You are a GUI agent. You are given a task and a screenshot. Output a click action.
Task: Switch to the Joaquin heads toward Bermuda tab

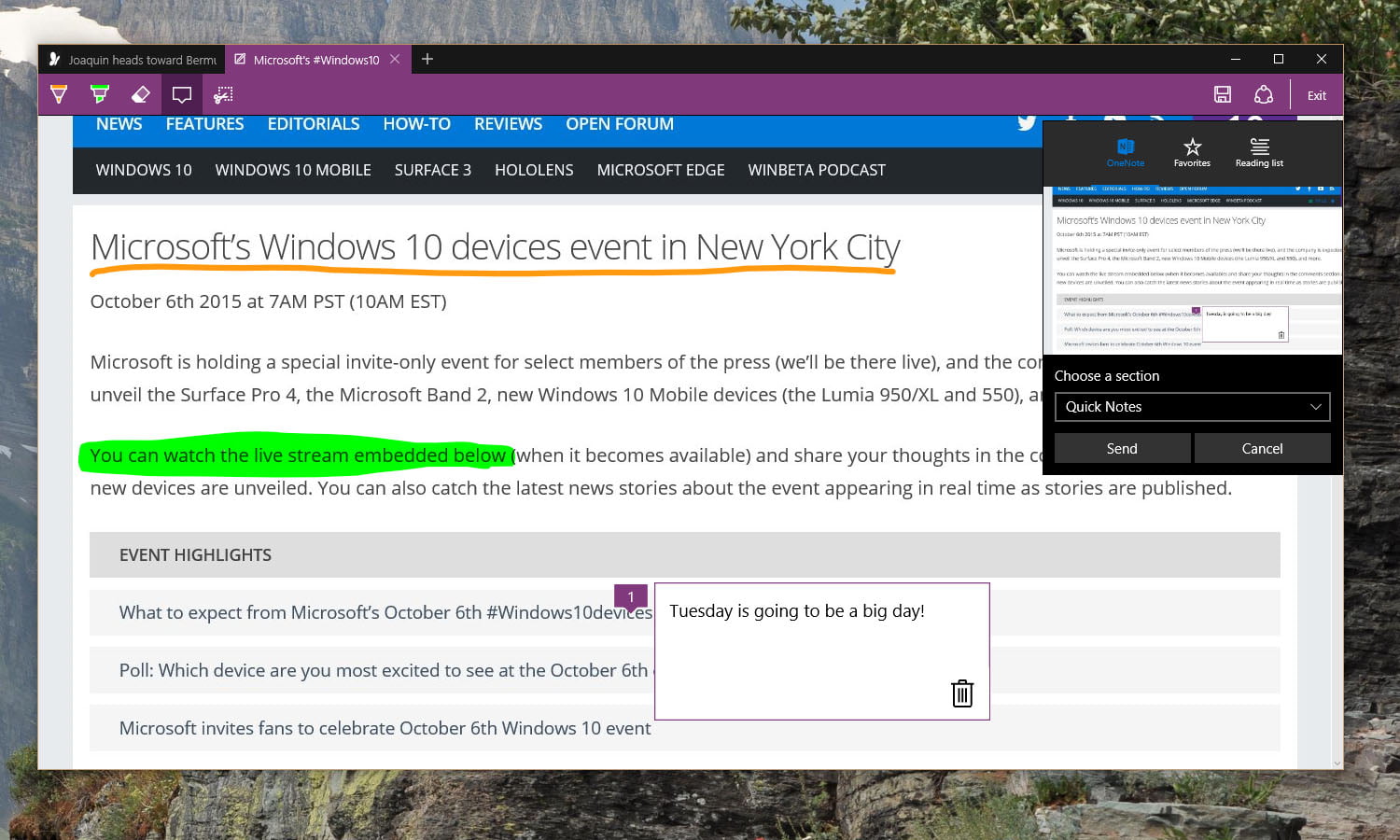click(x=132, y=60)
